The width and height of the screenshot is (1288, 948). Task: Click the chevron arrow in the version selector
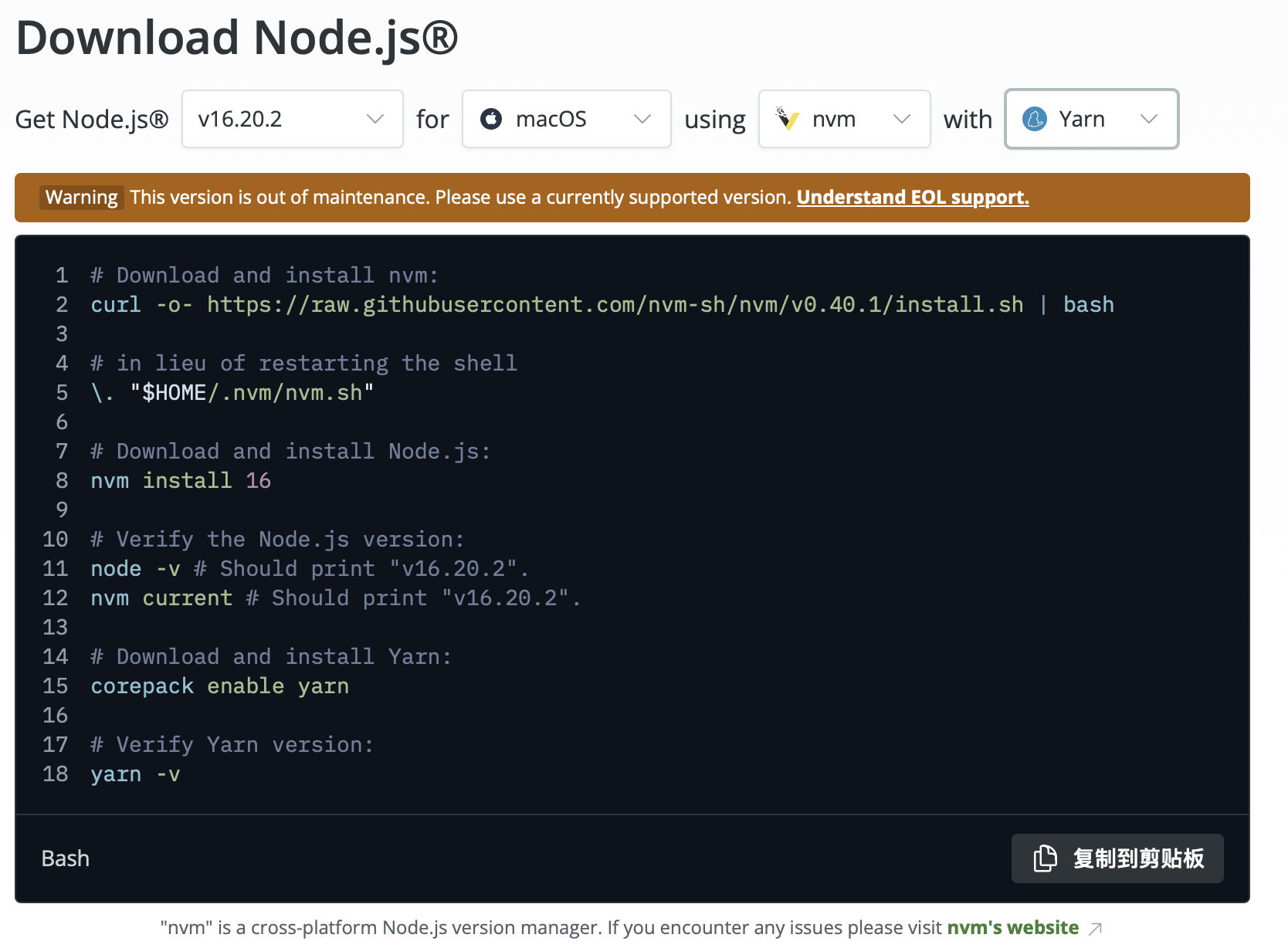375,119
